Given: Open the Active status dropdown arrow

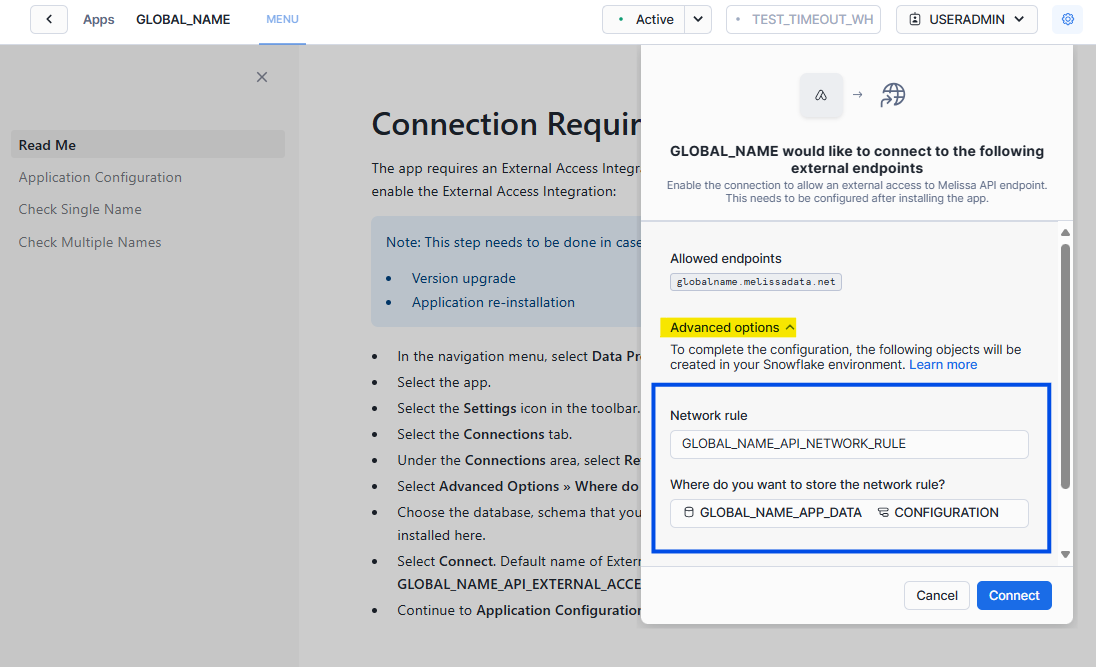Looking at the screenshot, I should tap(698, 20).
